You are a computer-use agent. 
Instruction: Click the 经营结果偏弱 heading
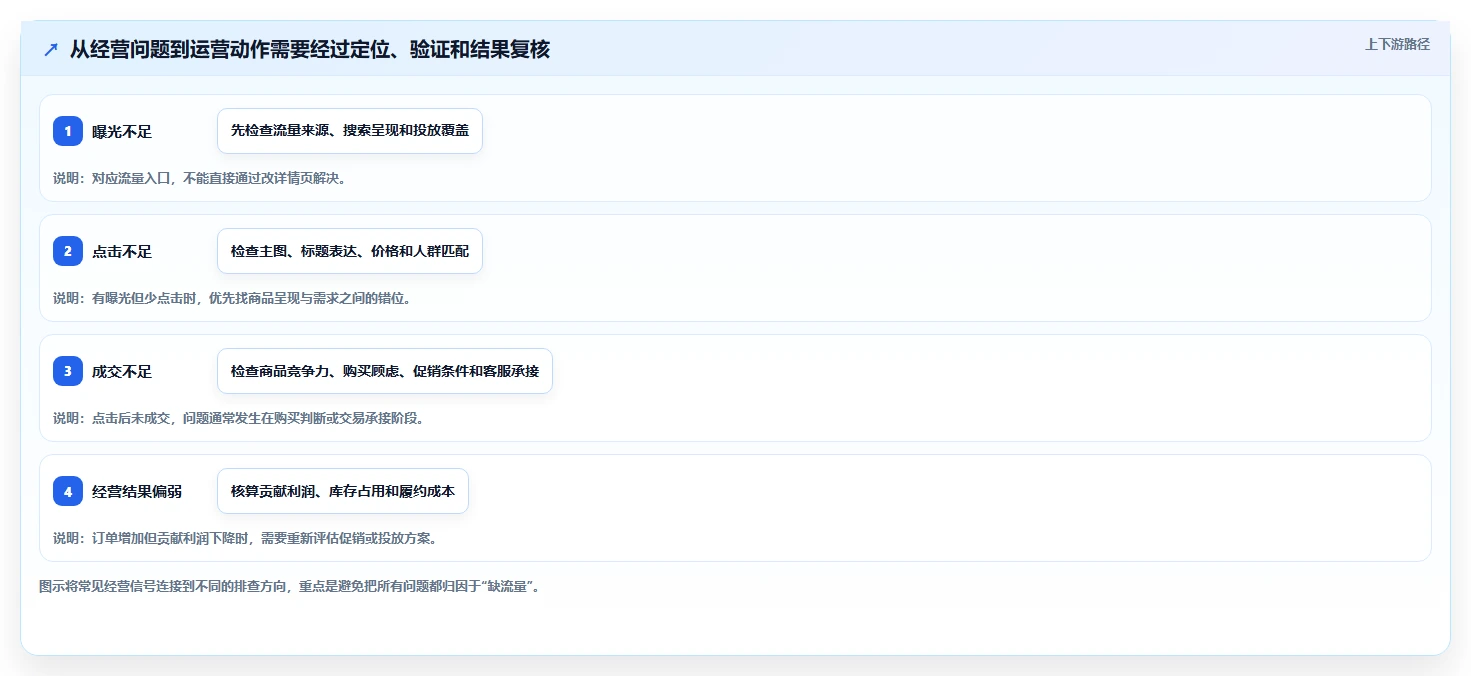click(x=137, y=491)
